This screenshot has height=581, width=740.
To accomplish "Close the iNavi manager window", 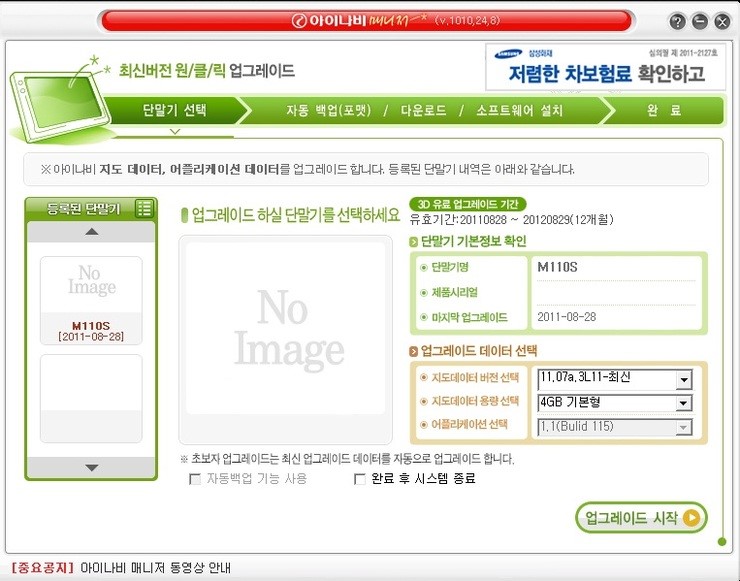I will coord(721,21).
